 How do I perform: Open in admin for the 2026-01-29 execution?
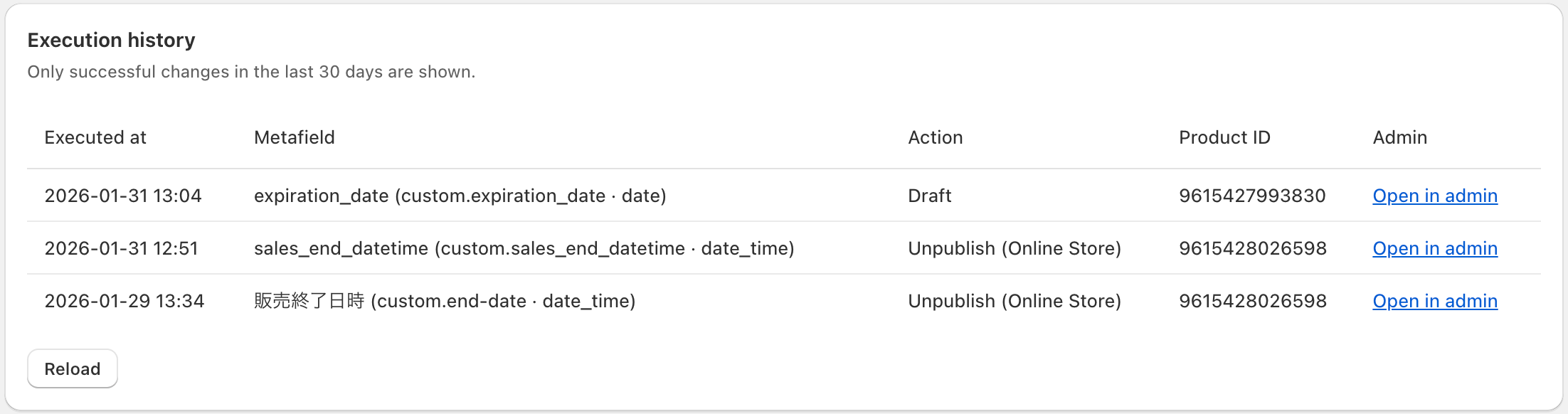(1434, 301)
